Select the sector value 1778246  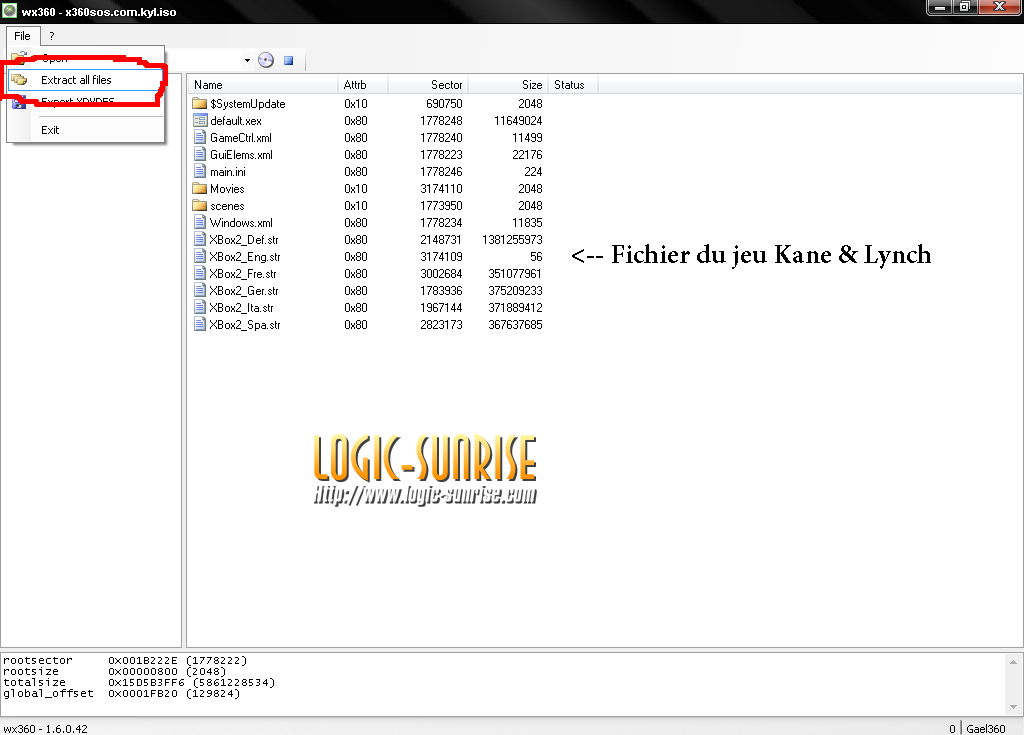[x=441, y=172]
